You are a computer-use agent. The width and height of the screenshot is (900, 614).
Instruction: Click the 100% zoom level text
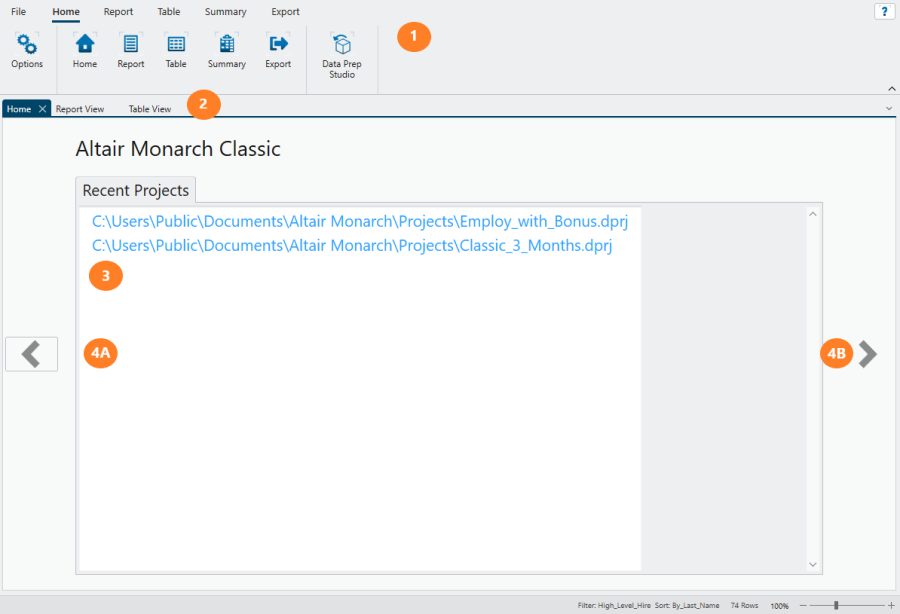coord(779,606)
